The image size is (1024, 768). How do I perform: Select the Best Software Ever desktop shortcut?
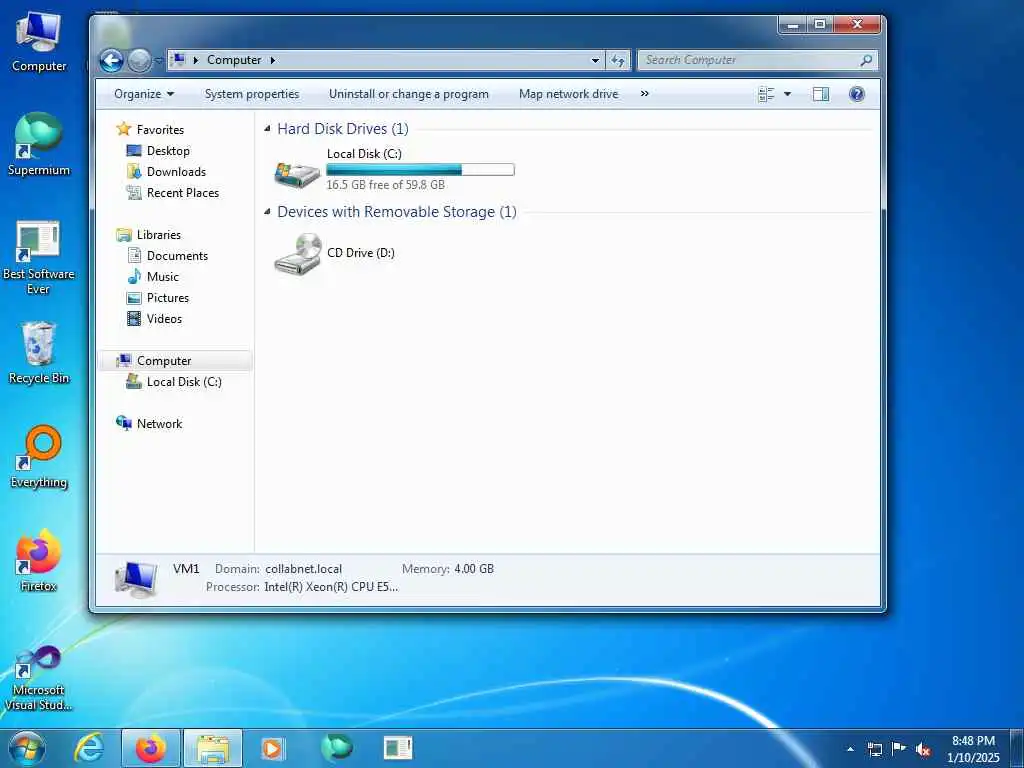[x=39, y=258]
